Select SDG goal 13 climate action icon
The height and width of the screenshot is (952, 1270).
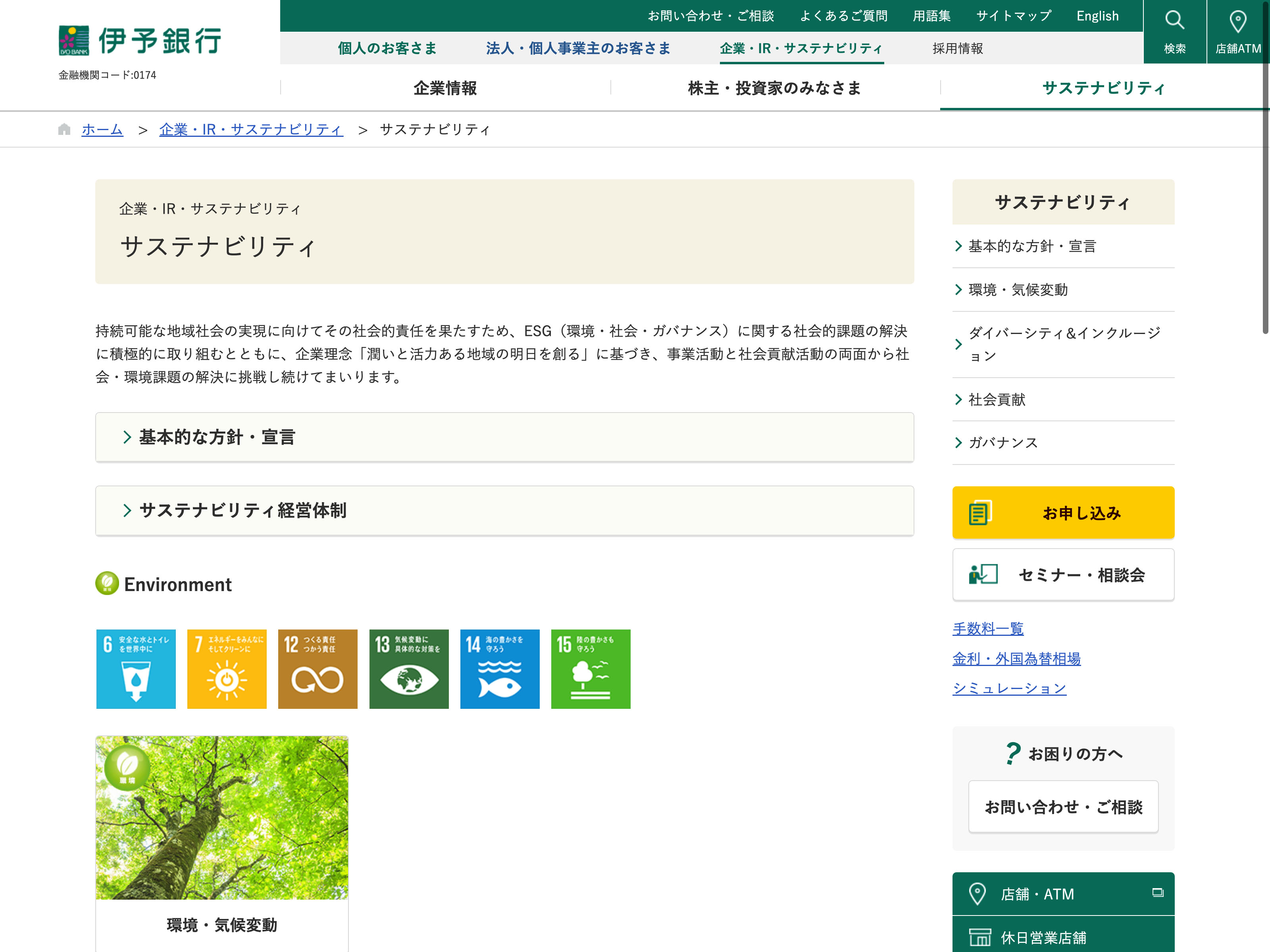click(408, 669)
